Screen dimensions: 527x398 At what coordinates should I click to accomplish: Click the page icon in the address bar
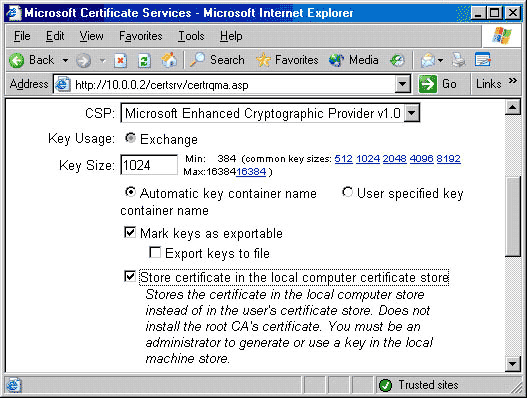pos(63,84)
